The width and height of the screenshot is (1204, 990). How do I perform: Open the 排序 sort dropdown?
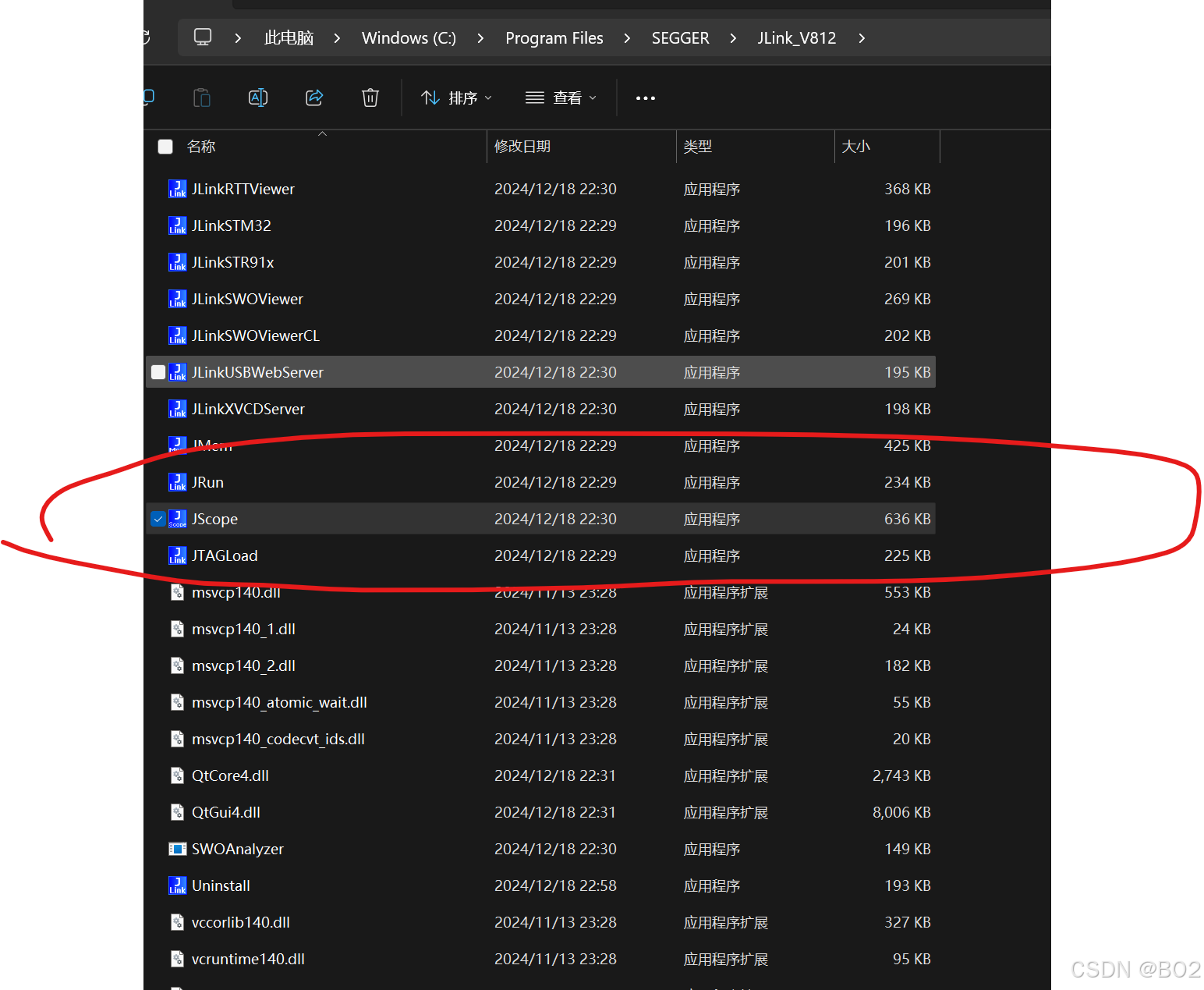[457, 98]
